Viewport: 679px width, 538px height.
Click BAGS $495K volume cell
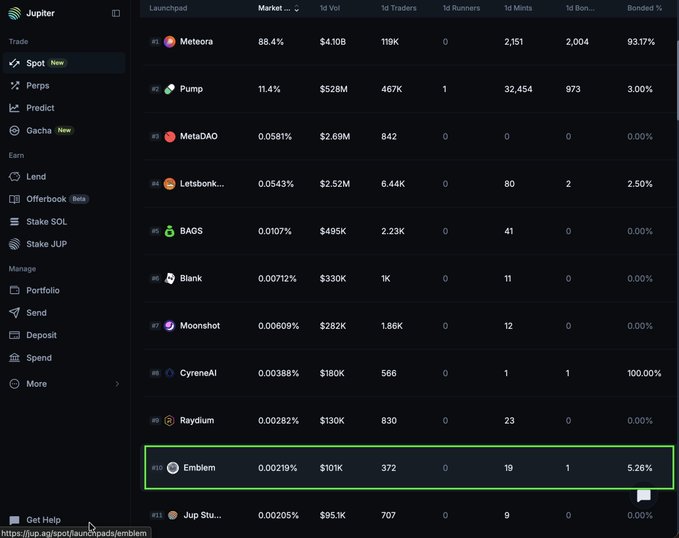click(333, 231)
